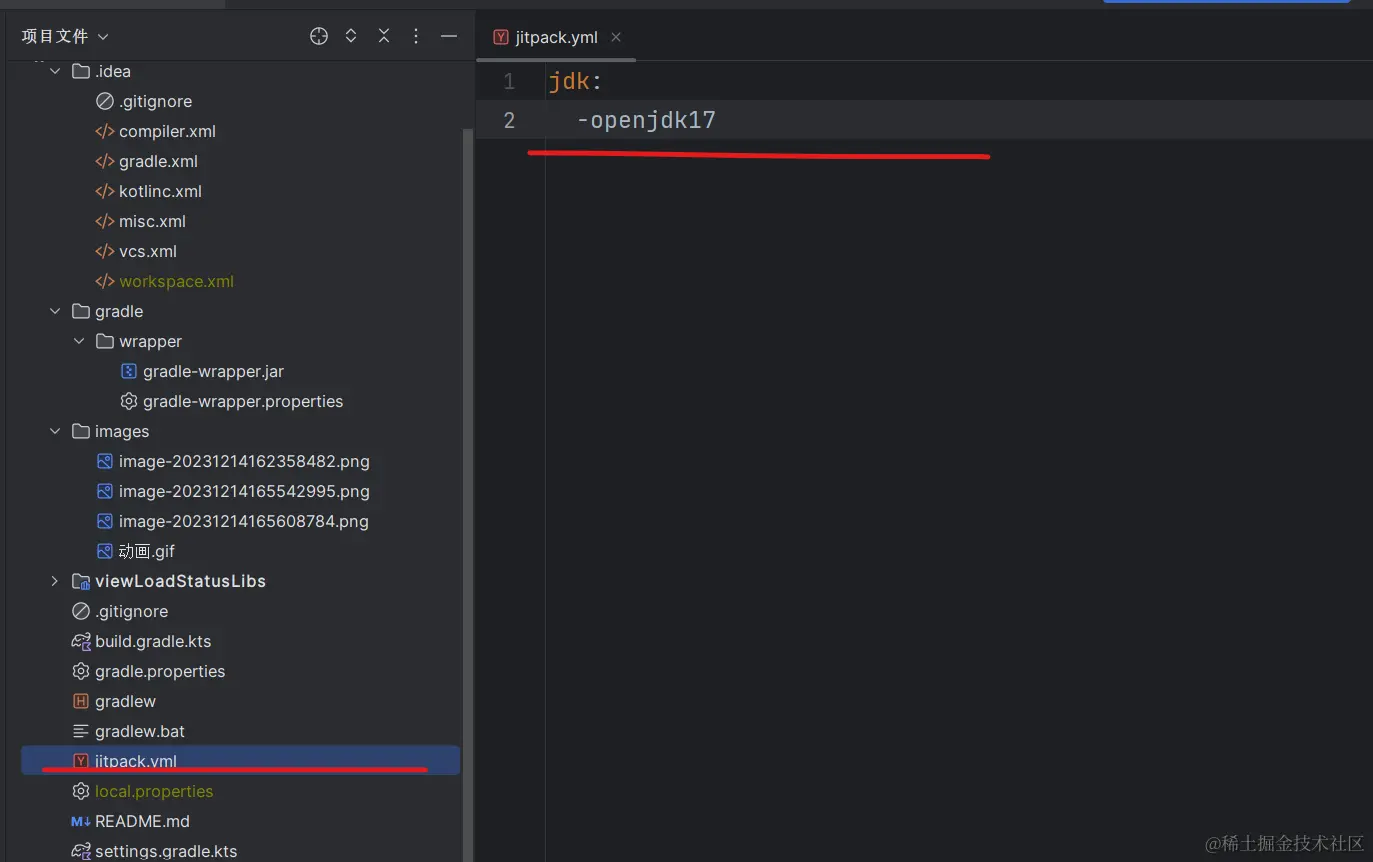Click the wrapper folder icon

click(105, 341)
